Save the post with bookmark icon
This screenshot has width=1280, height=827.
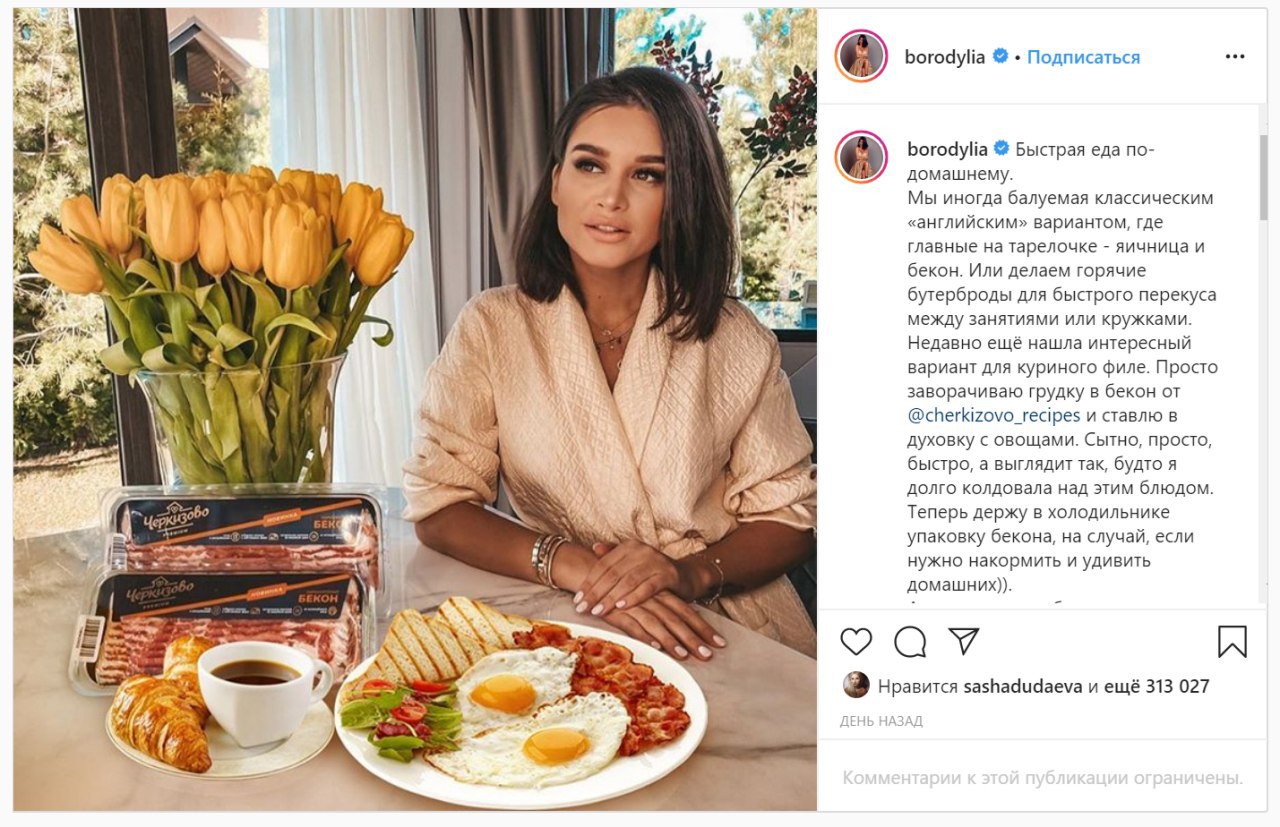click(1232, 641)
